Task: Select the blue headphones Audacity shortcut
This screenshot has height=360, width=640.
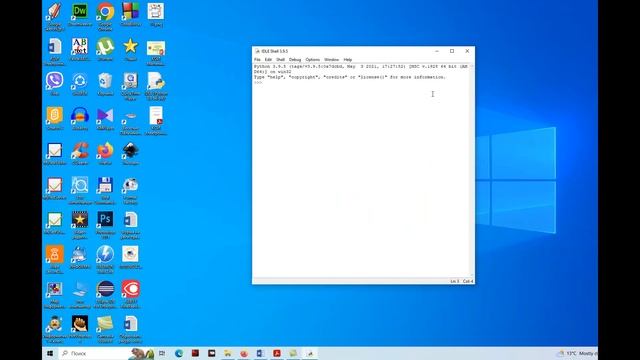Action: point(80,119)
